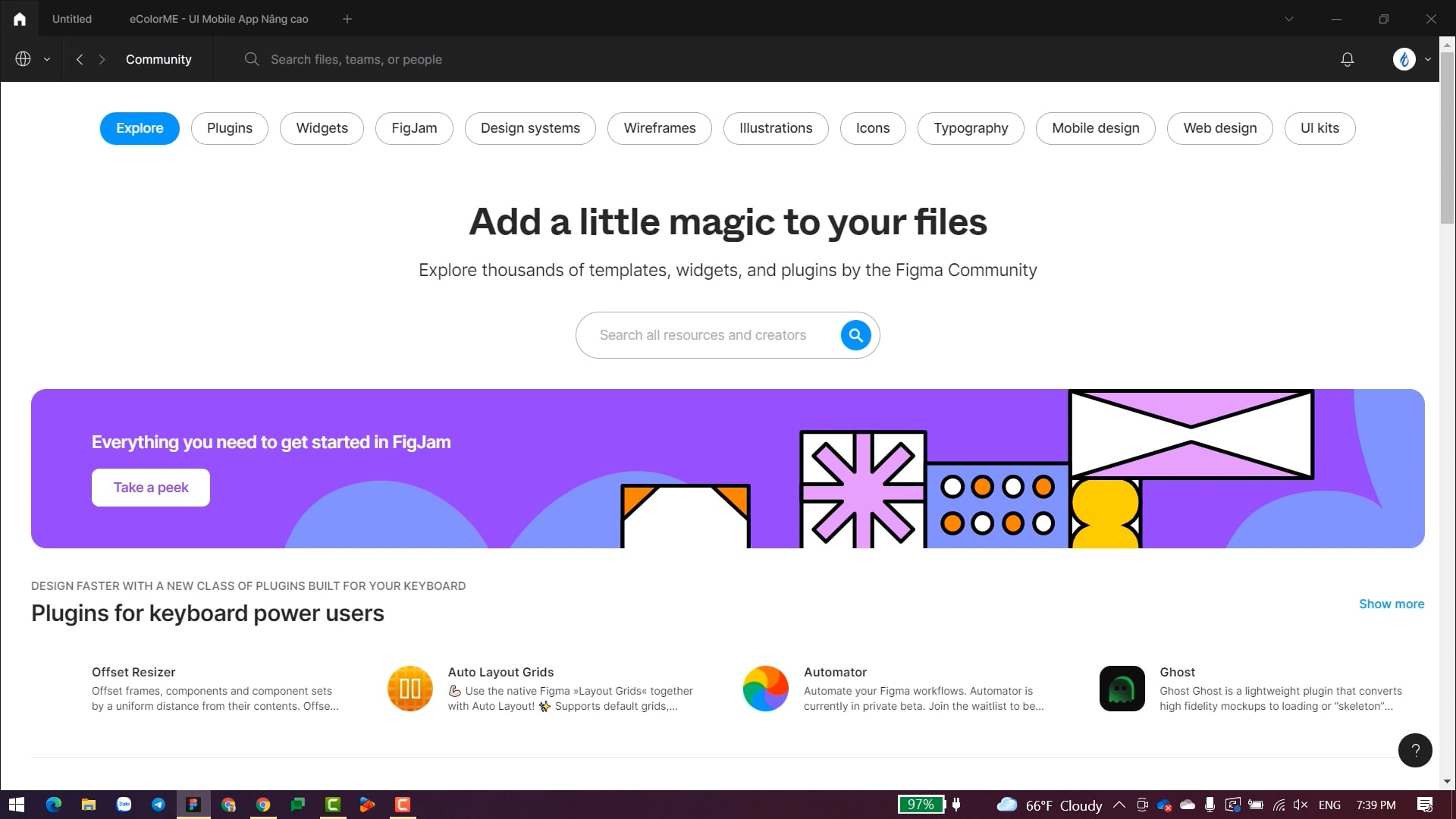Focus the Search files, teams, or people field
This screenshot has height=819, width=1456.
(356, 59)
